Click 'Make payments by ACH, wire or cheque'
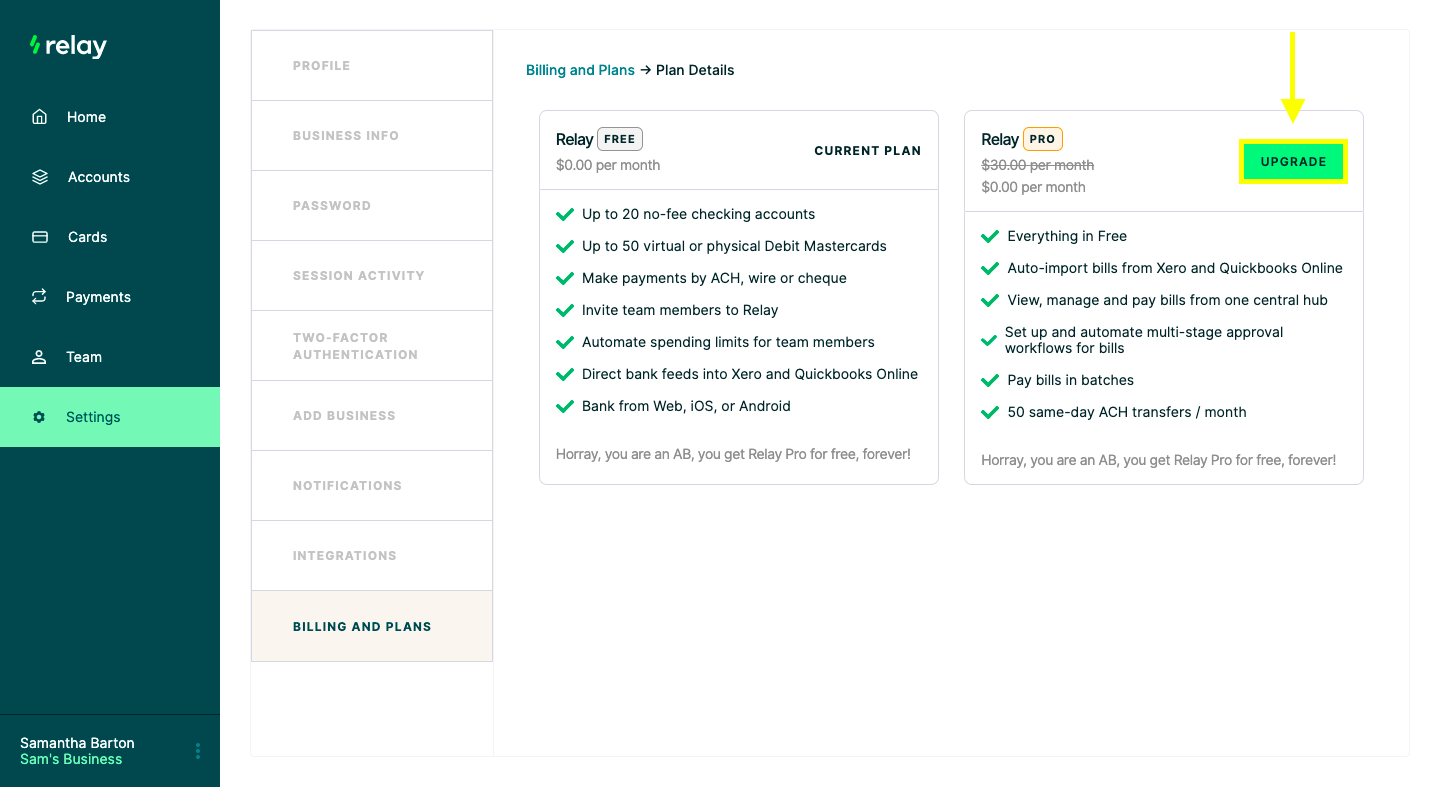The image size is (1440, 787). coord(714,278)
